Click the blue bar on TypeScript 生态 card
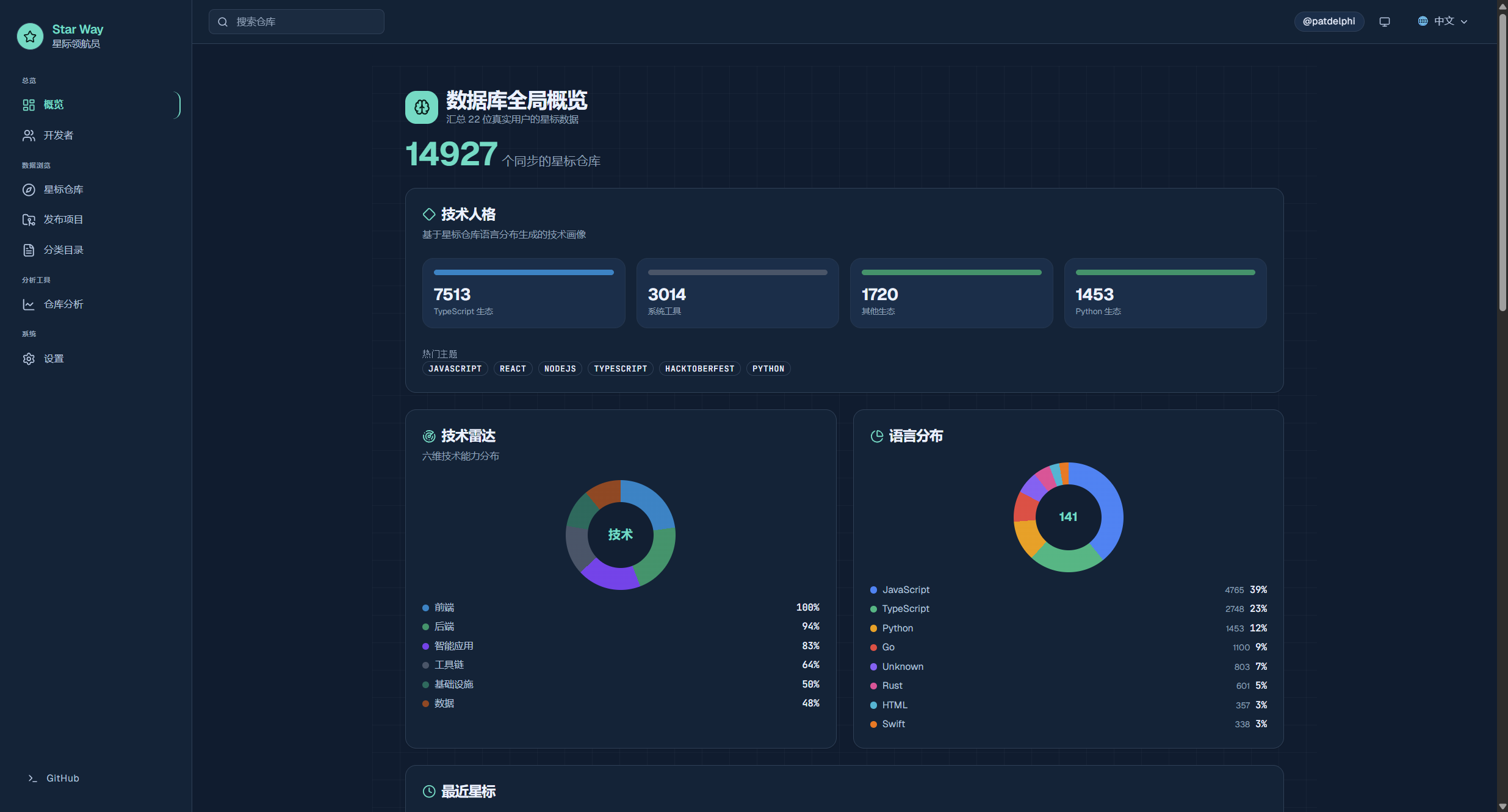1508x812 pixels. coord(524,273)
